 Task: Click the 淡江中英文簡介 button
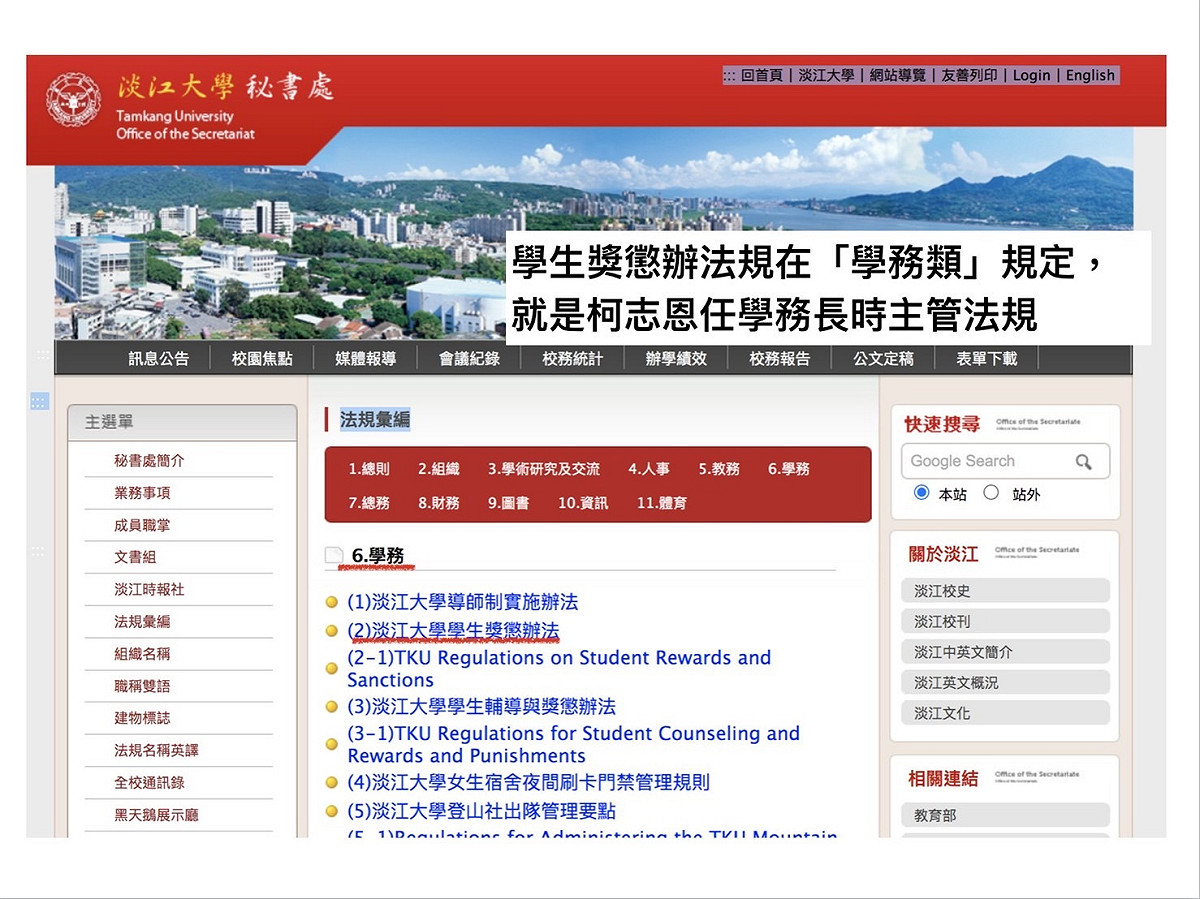pyautogui.click(x=1005, y=652)
